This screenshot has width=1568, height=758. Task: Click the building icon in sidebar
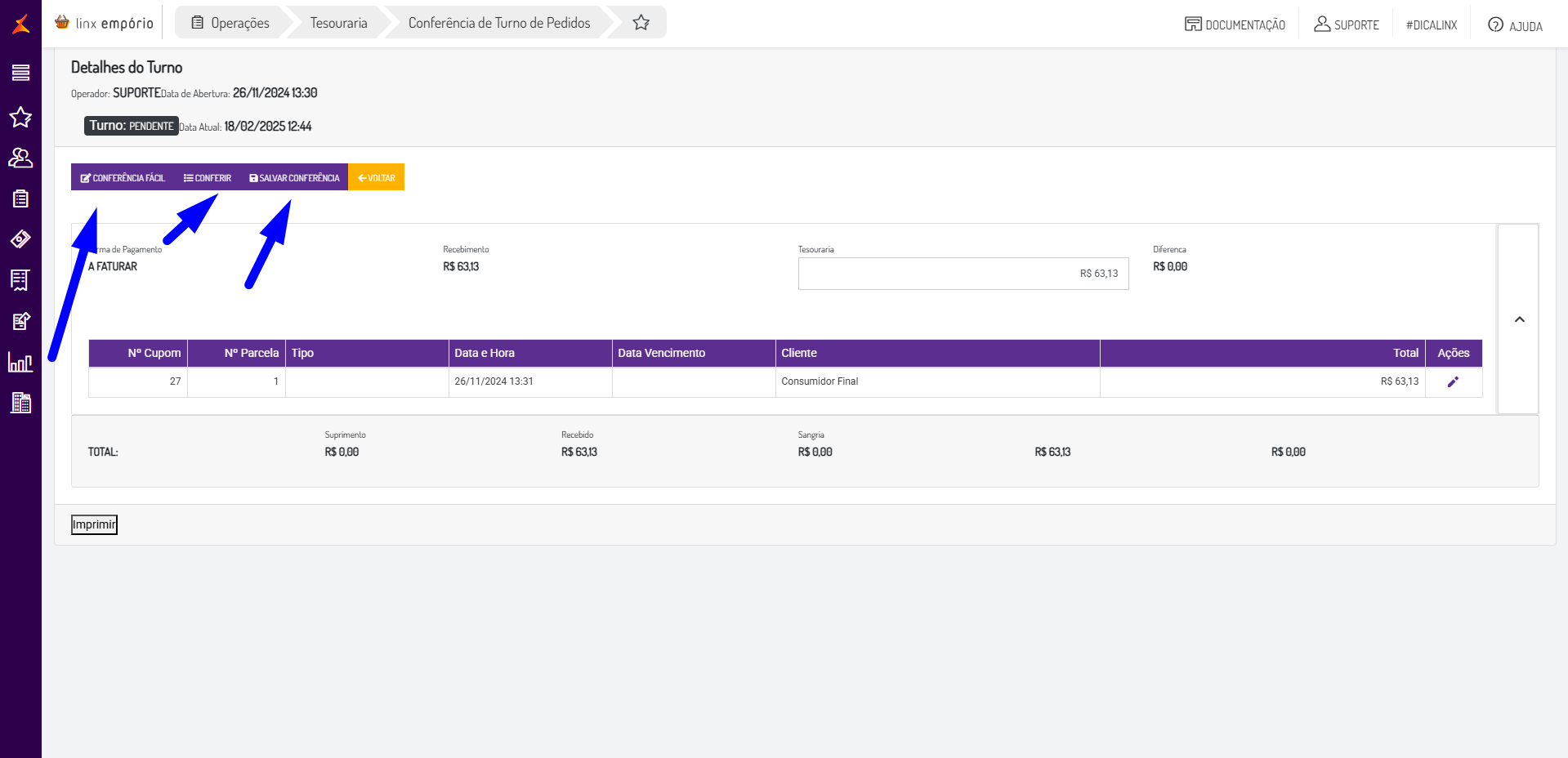20,403
